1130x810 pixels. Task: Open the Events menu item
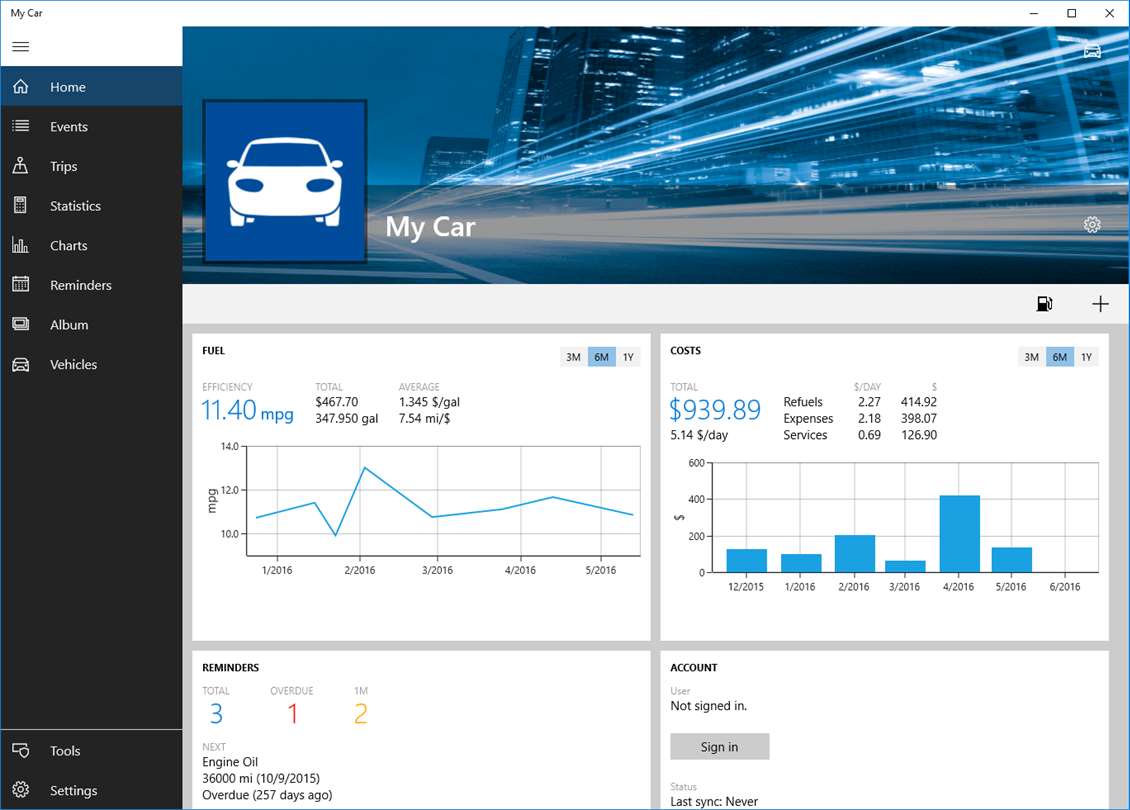92,127
